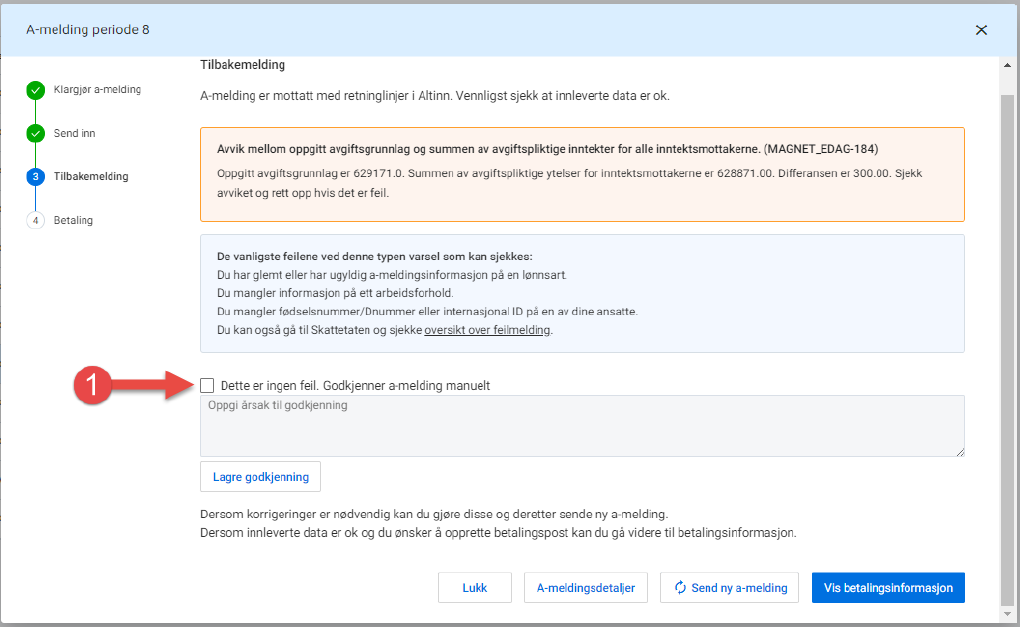1020x627 pixels.
Task: Click the green checkmark beside Send inn
Action: [36, 133]
